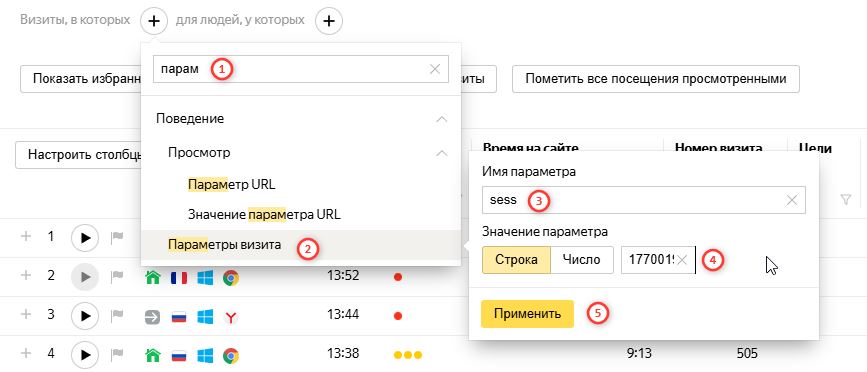867x372 pixels.
Task: Select Строка value type
Action: pos(516,260)
